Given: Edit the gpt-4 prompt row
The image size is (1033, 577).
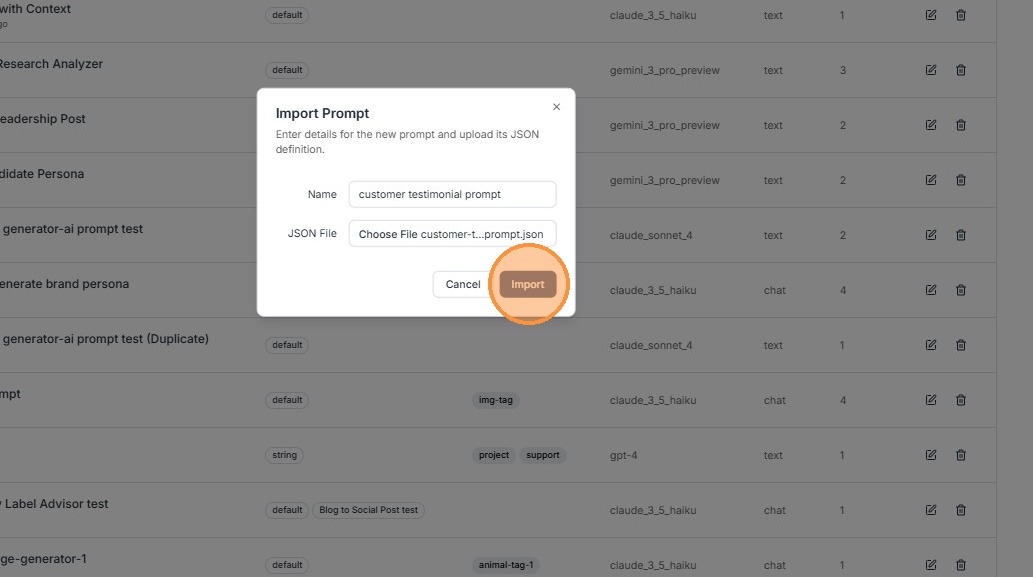Looking at the screenshot, I should [931, 455].
